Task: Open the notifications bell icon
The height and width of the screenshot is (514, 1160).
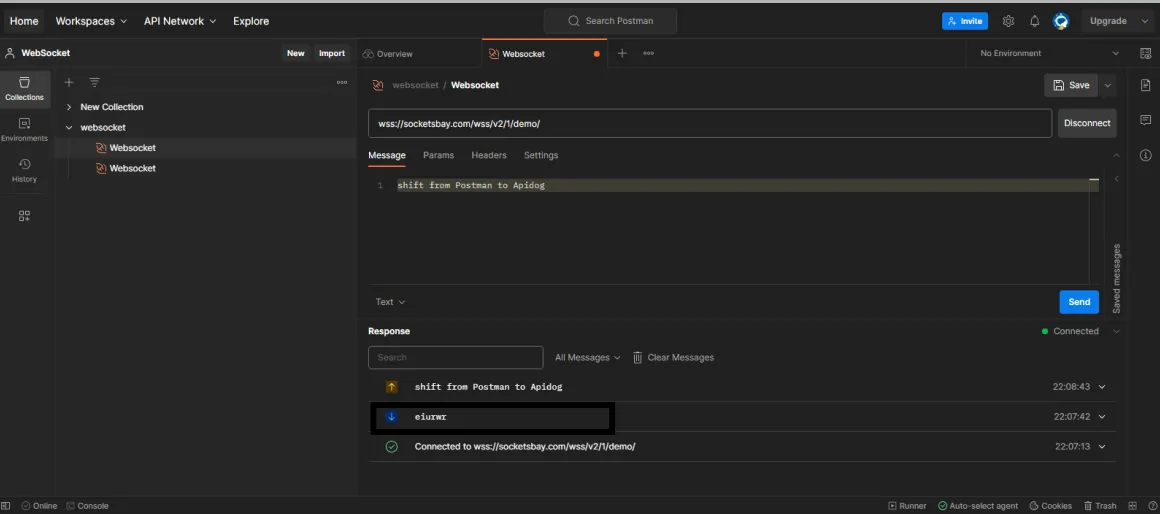Action: [x=1035, y=21]
